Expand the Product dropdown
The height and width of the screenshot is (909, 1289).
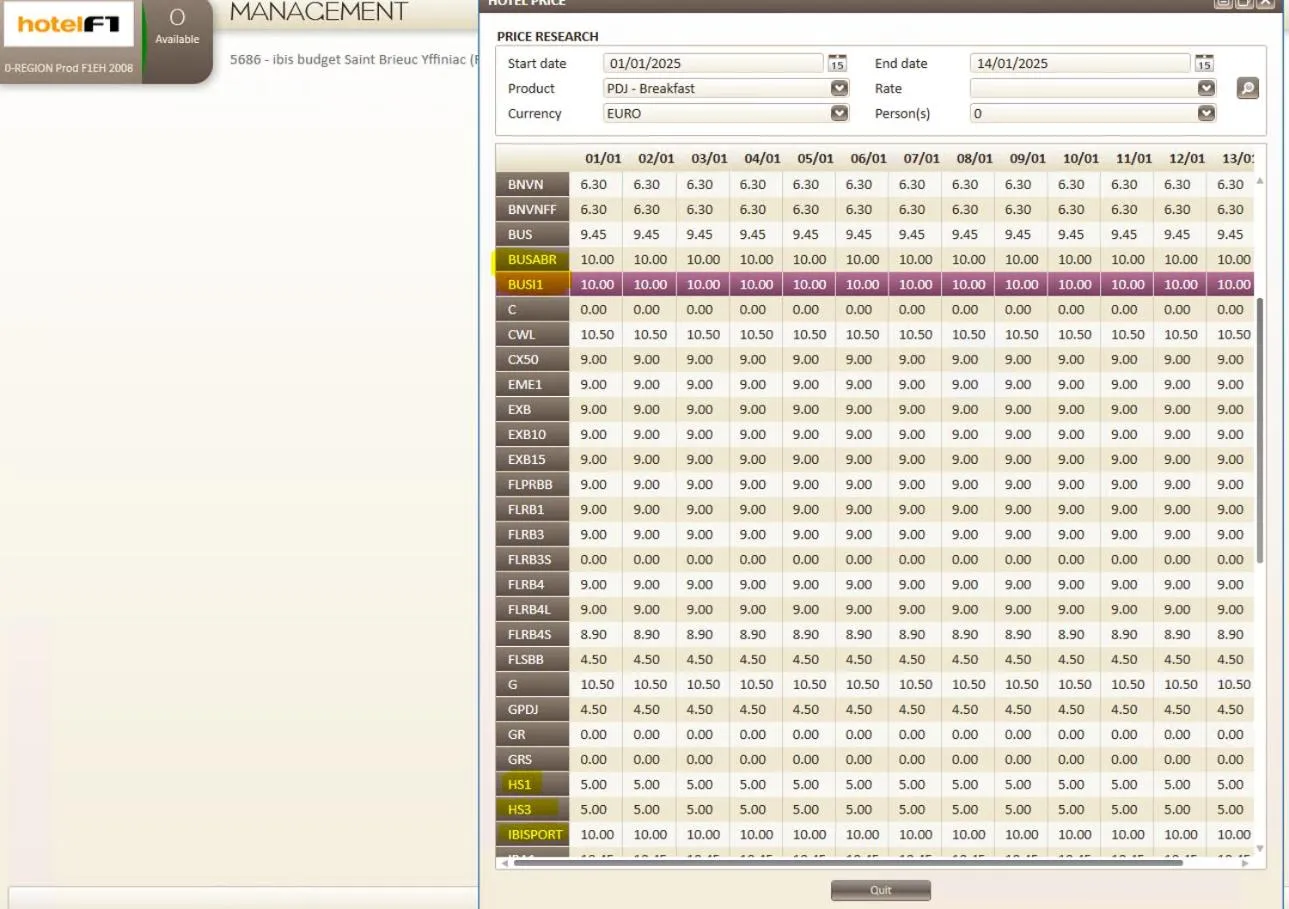tap(839, 88)
